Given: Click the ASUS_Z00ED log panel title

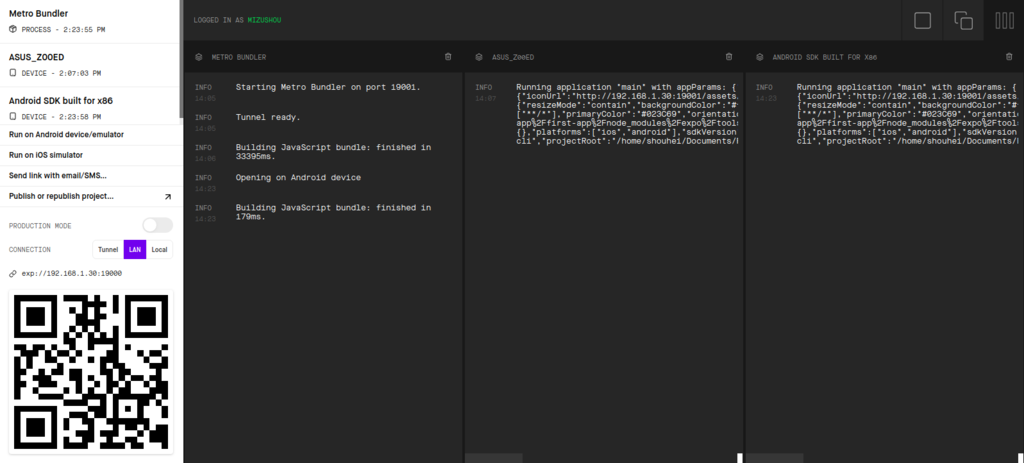Looking at the screenshot, I should pyautogui.click(x=513, y=57).
